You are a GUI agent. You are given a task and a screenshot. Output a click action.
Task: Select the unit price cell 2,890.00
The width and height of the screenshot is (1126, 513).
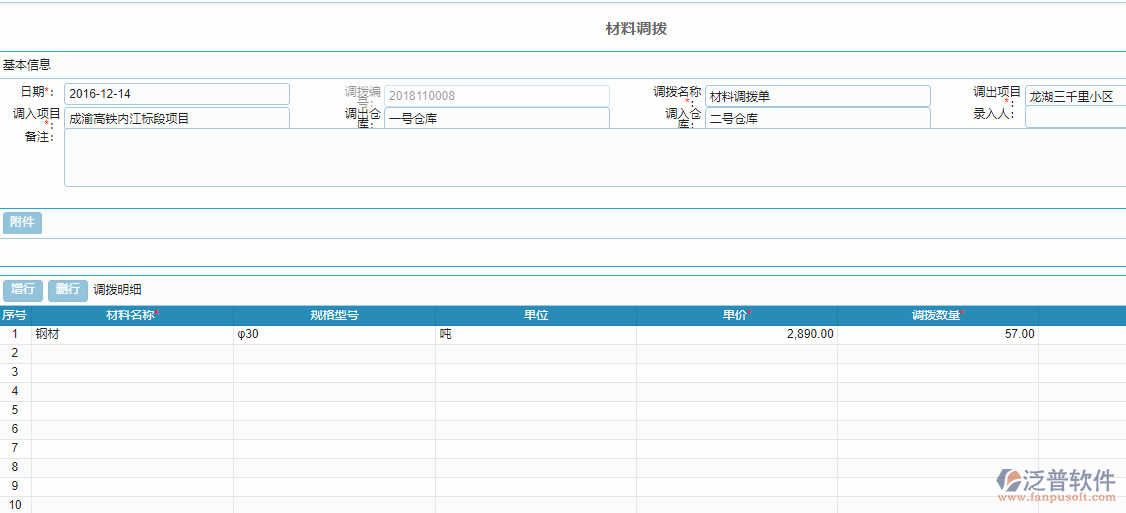tap(736, 334)
